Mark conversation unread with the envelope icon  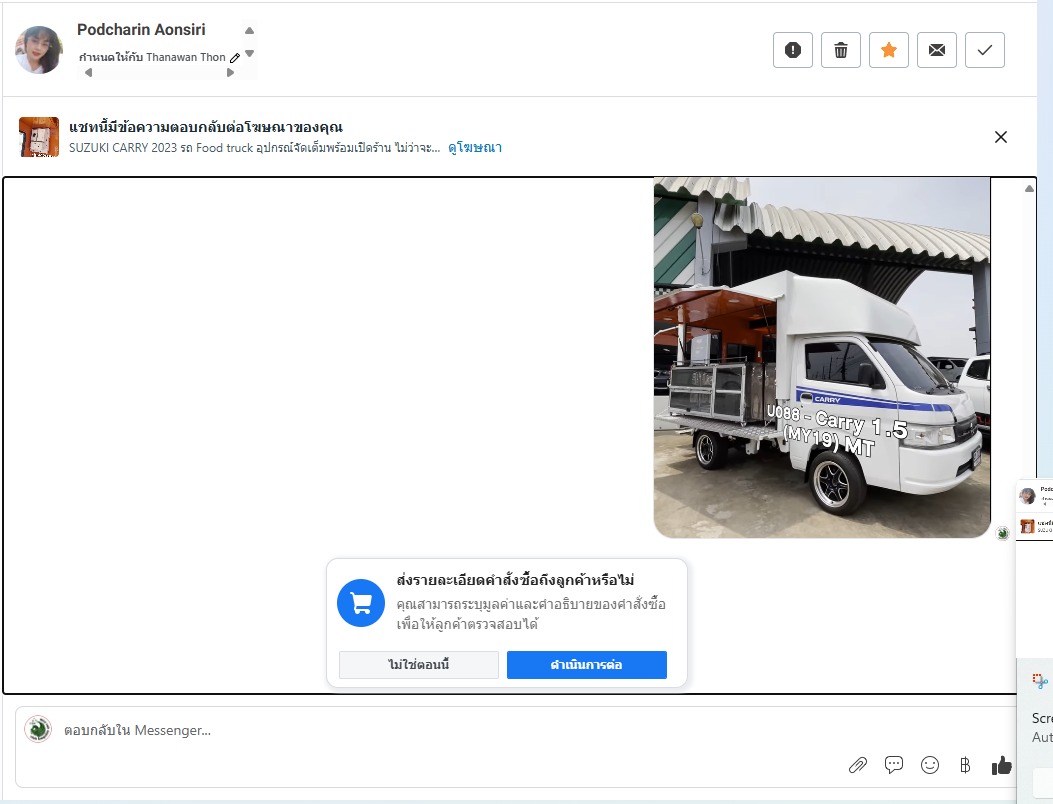[x=937, y=50]
